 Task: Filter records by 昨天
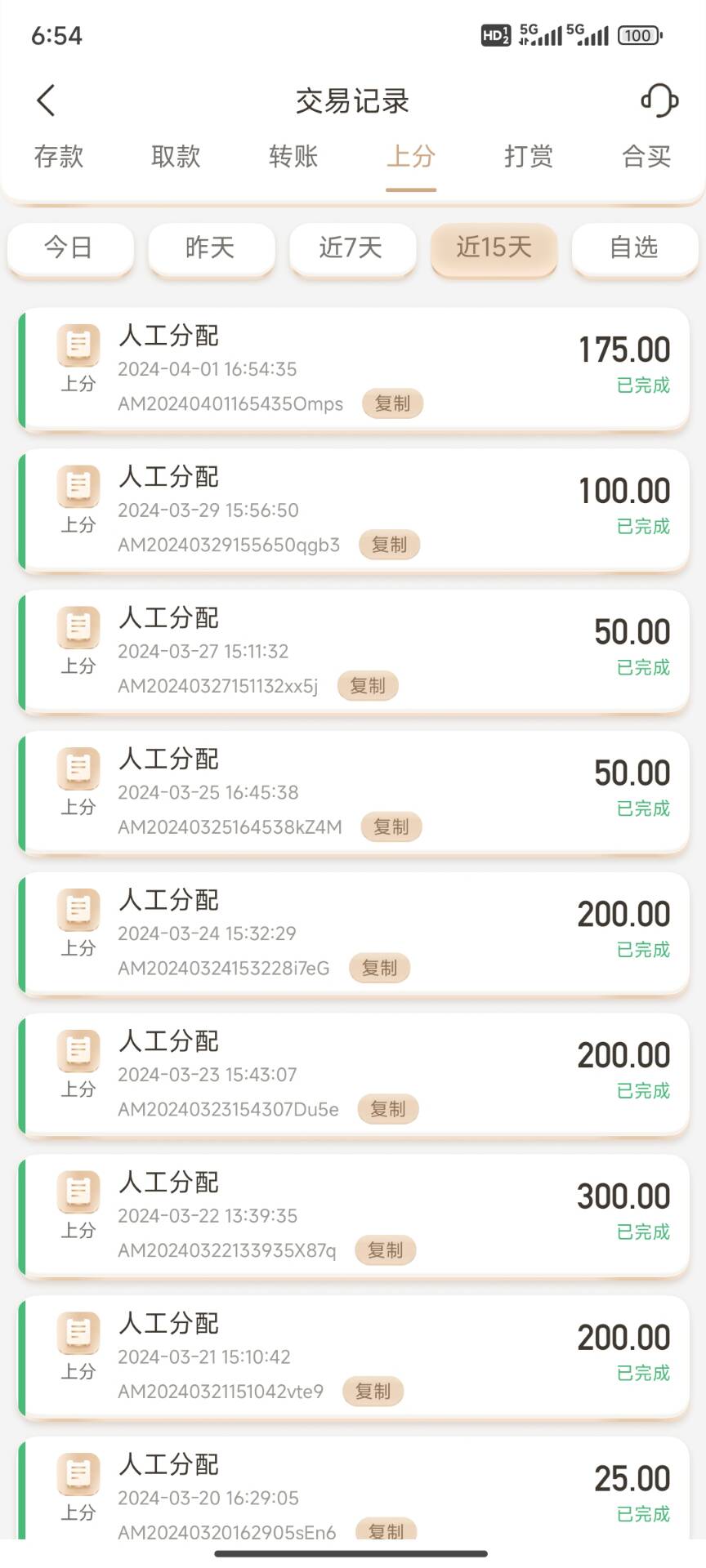point(211,247)
